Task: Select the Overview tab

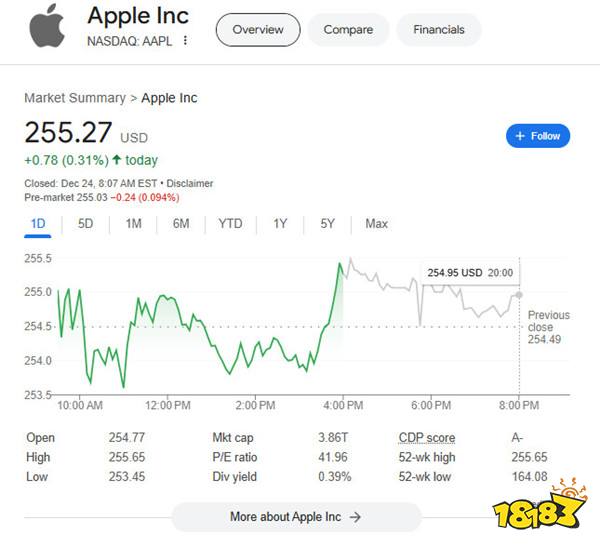Action: pos(258,30)
